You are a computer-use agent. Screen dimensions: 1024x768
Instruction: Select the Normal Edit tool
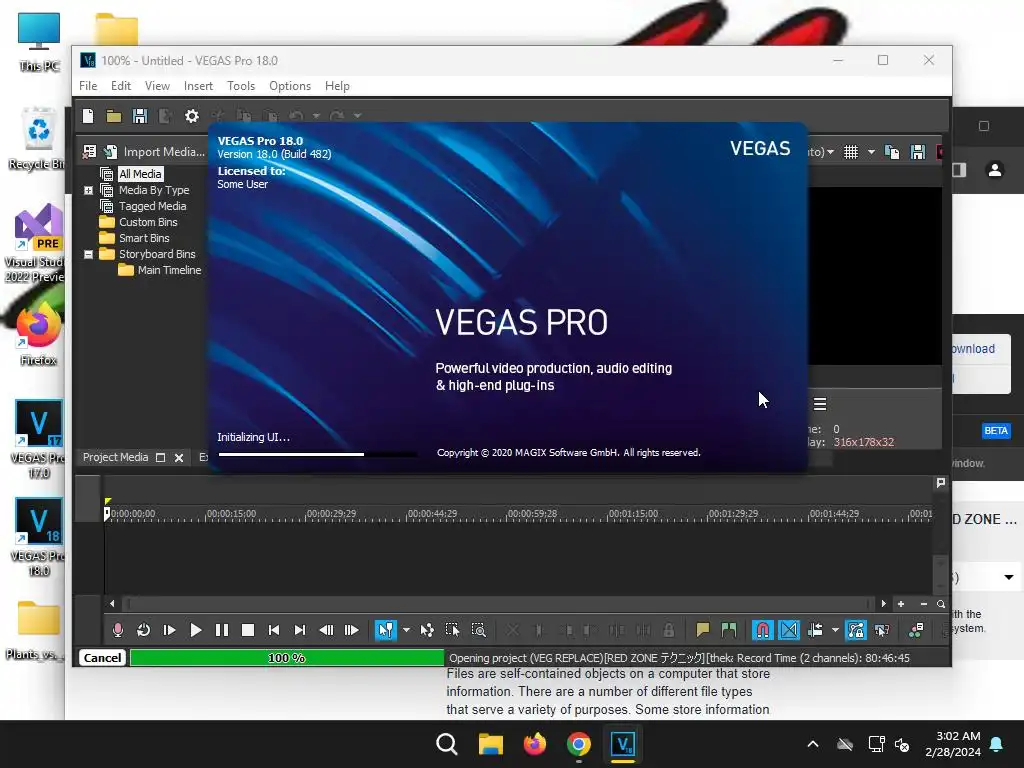[385, 630]
